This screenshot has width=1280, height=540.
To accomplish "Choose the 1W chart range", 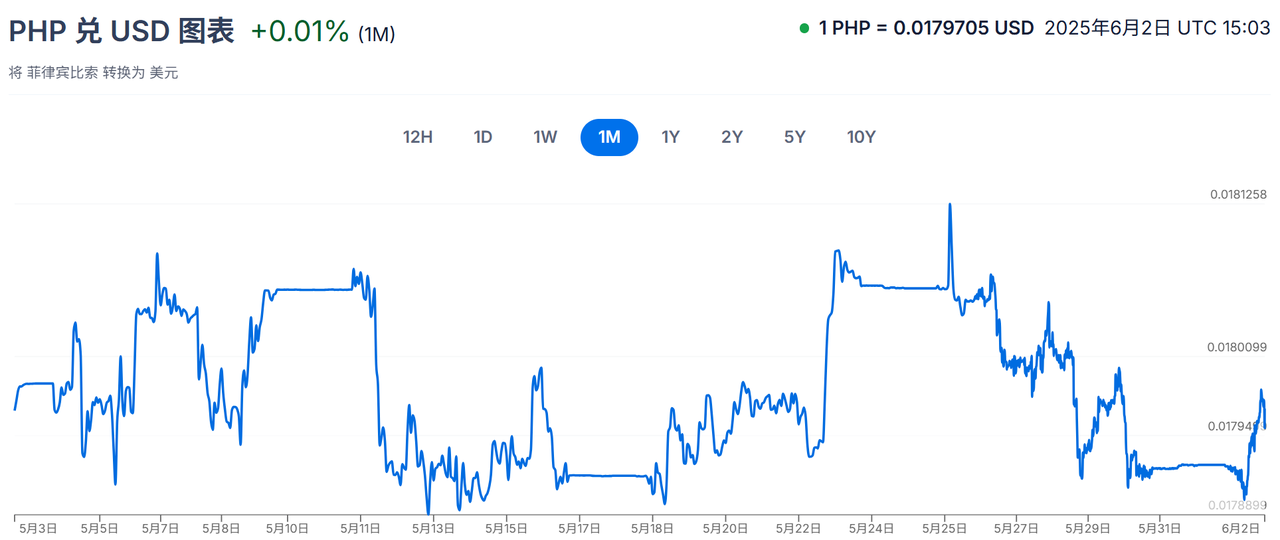I will coord(545,137).
